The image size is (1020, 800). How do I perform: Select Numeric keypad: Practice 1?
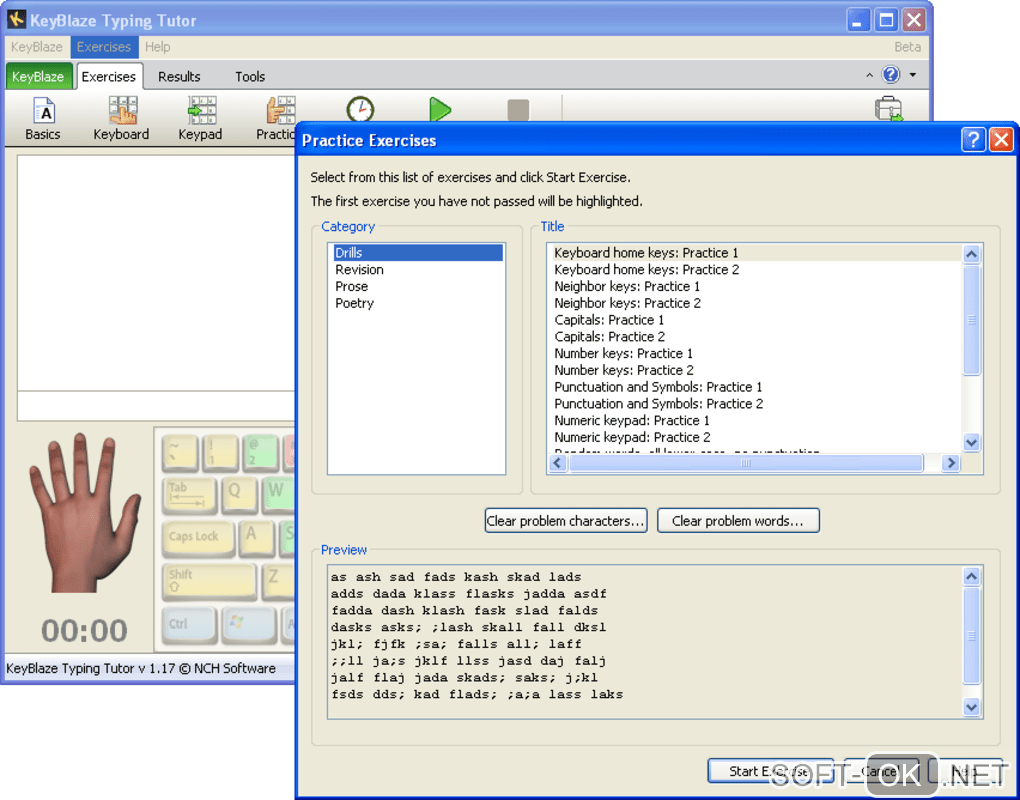coord(755,421)
